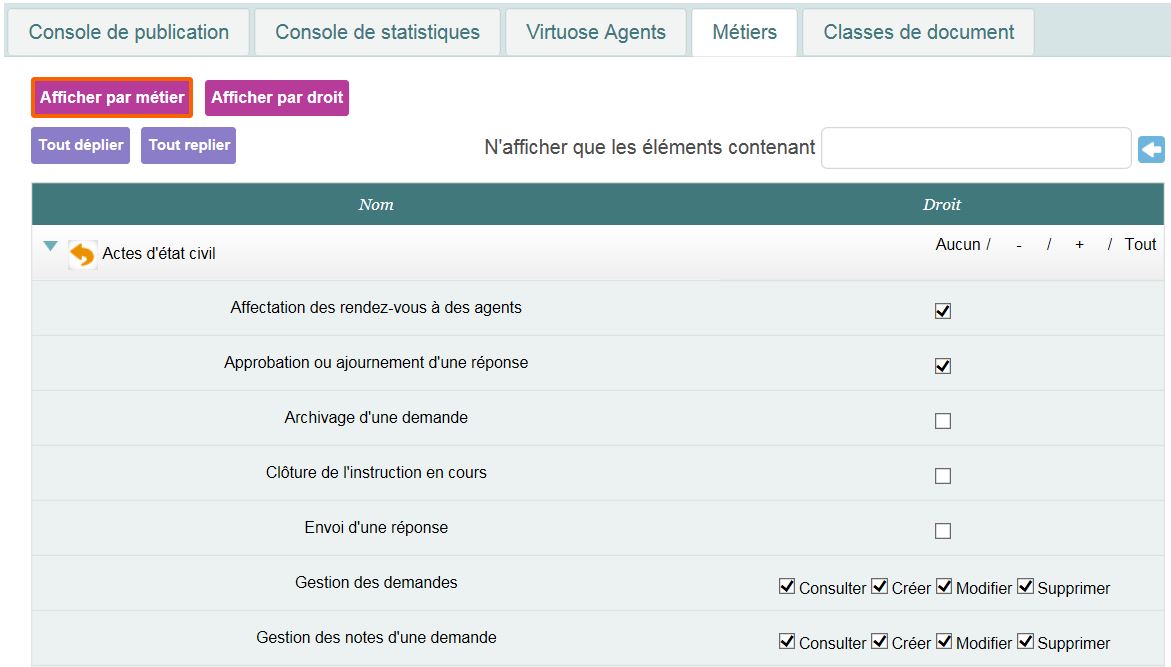Enable Archivage d'une demande checkbox
Viewport: 1171px width, 667px height.
pos(942,421)
